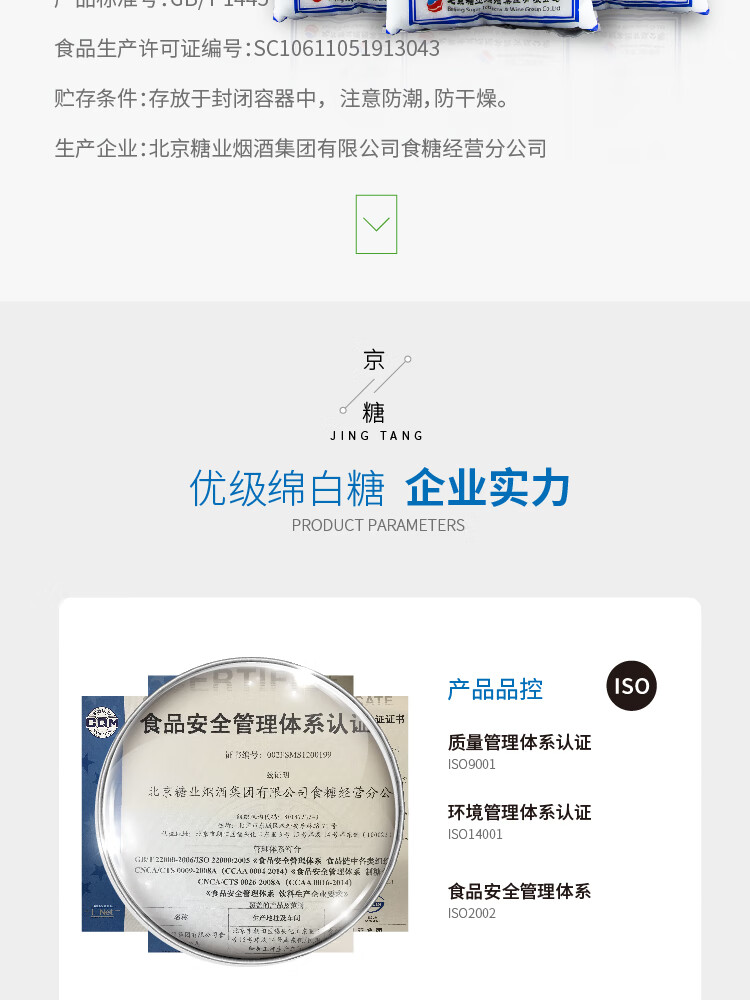Click the ISO14001 label
The width and height of the screenshot is (750, 1000).
coord(475,834)
